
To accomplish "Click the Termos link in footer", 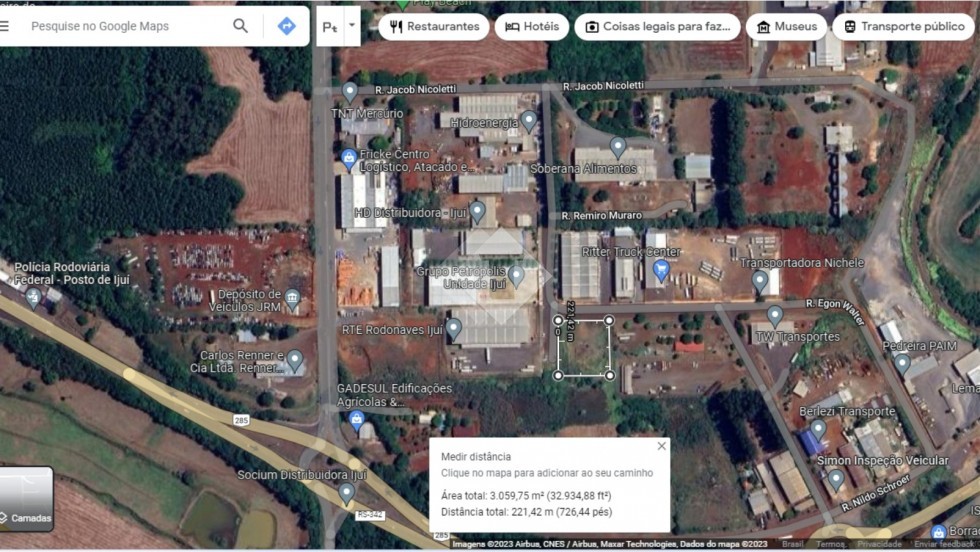I will [831, 544].
